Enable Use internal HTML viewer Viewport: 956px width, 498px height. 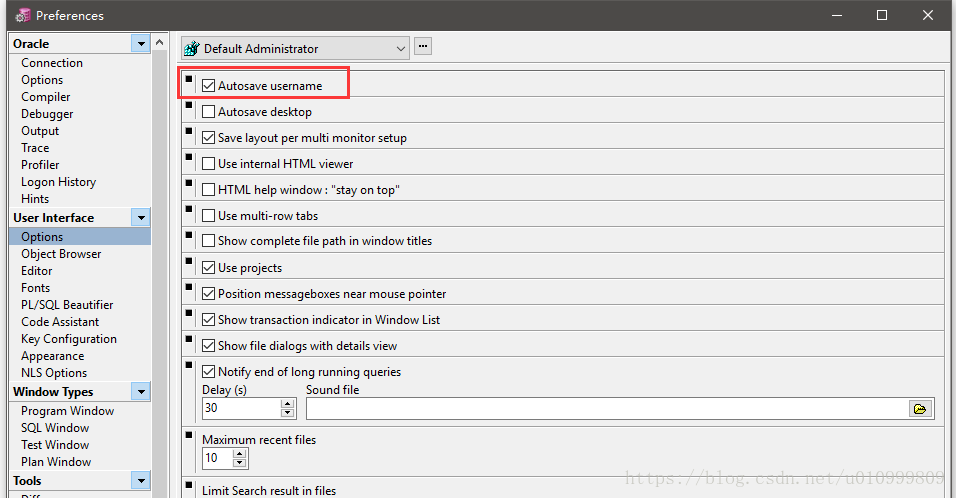[x=209, y=163]
